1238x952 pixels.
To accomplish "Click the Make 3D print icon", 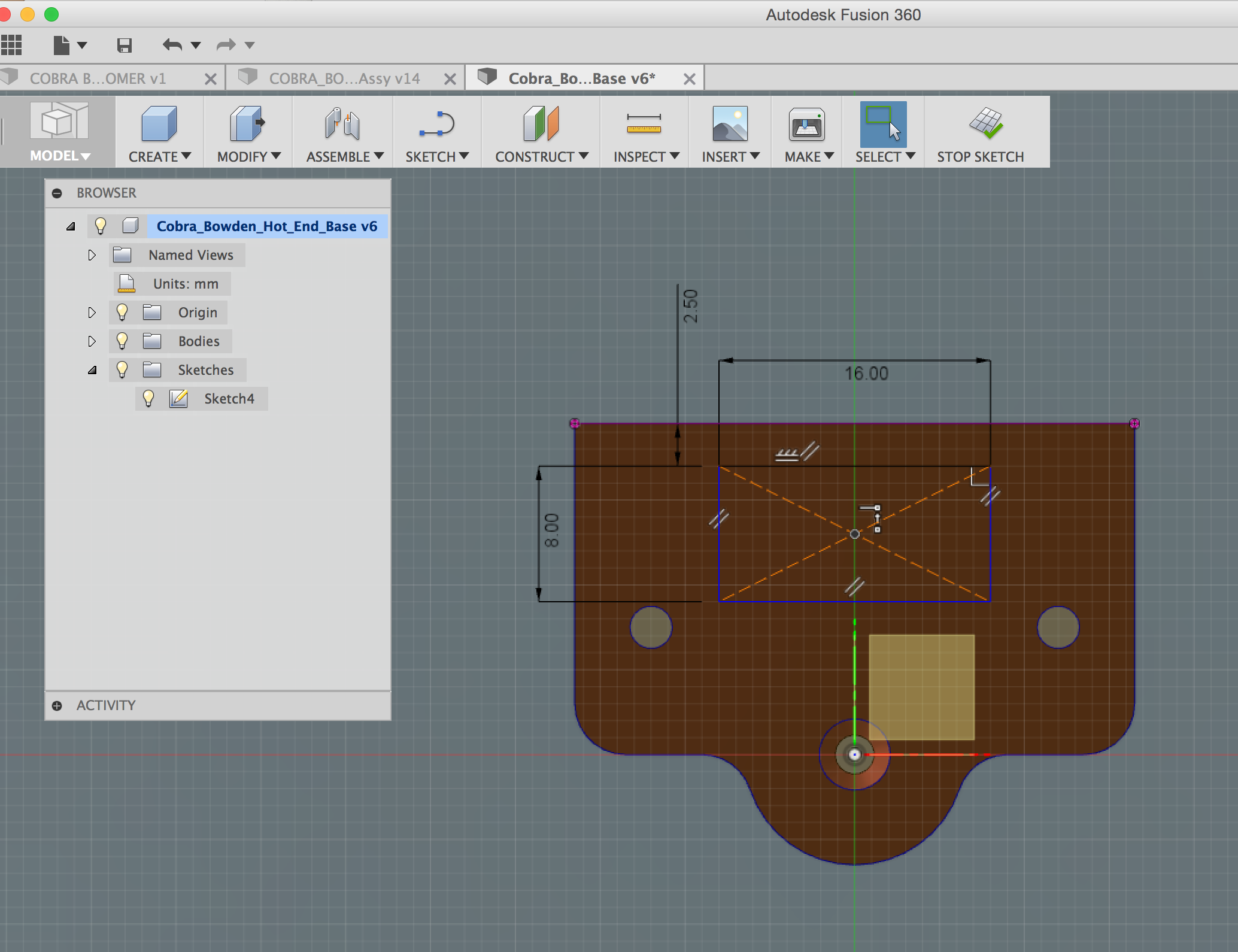I will coord(806,125).
